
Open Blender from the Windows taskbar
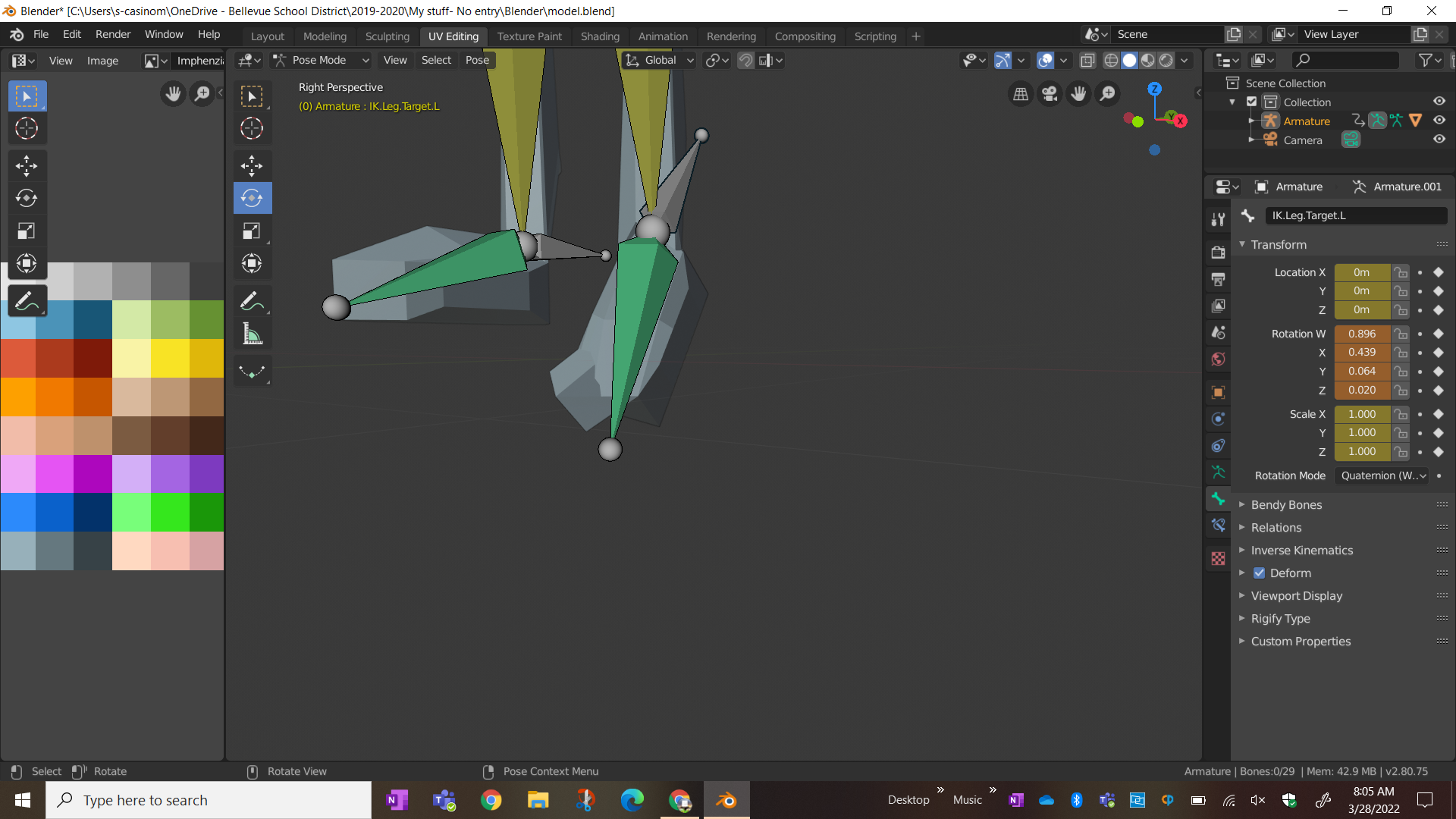[x=726, y=800]
